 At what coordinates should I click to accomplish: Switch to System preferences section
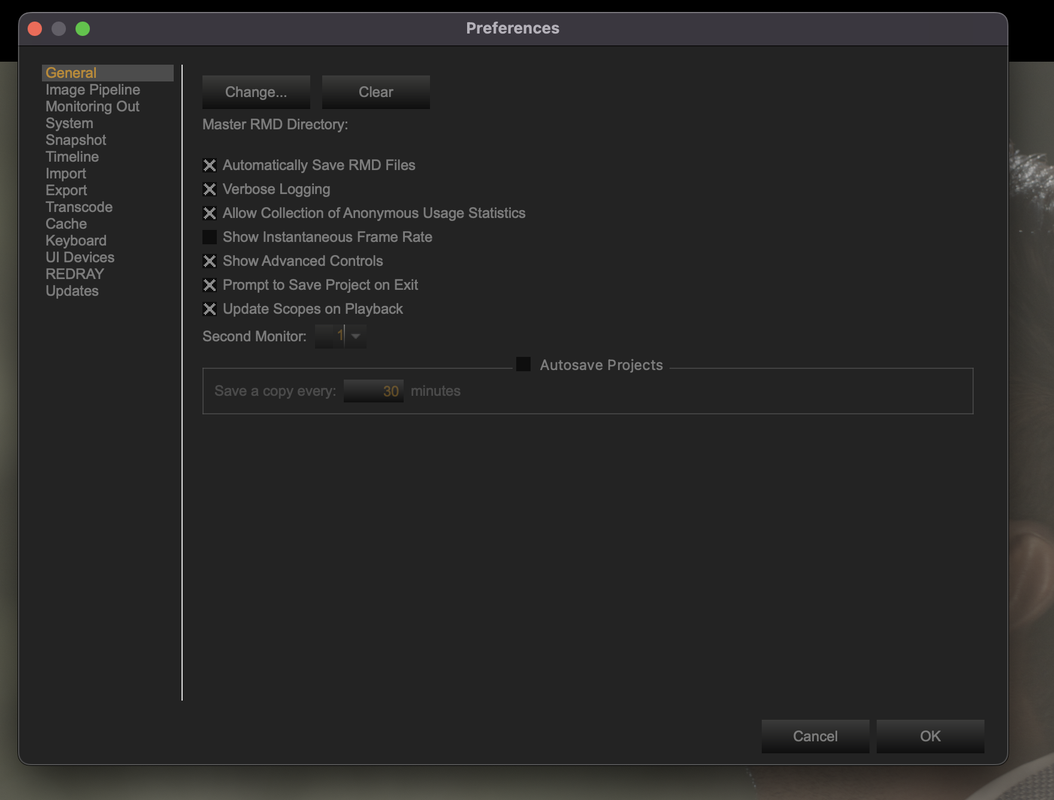[x=69, y=123]
